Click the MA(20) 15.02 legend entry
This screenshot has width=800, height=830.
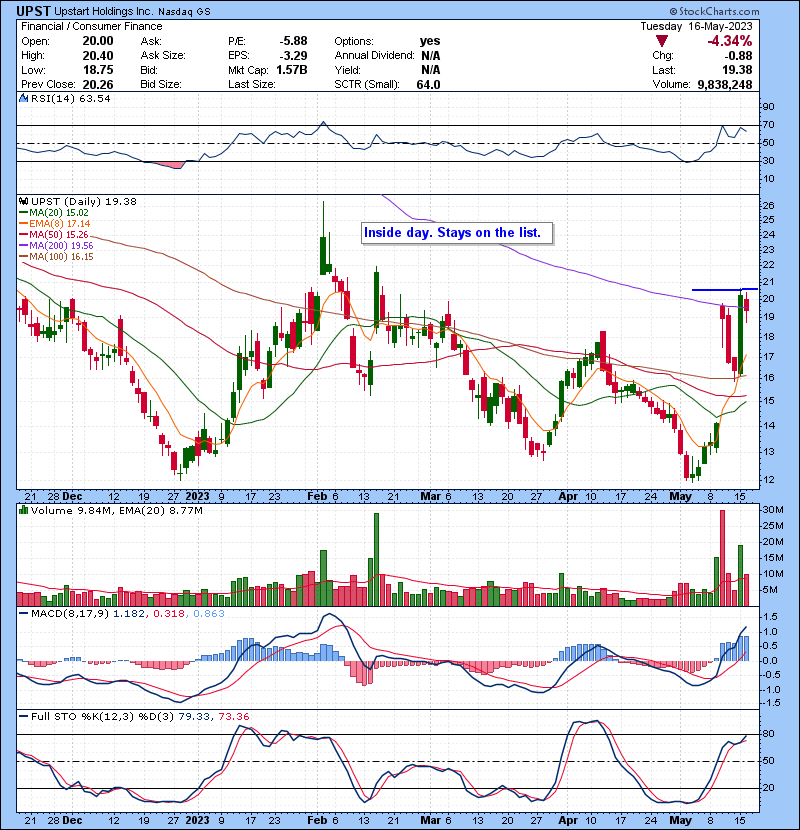[53, 212]
